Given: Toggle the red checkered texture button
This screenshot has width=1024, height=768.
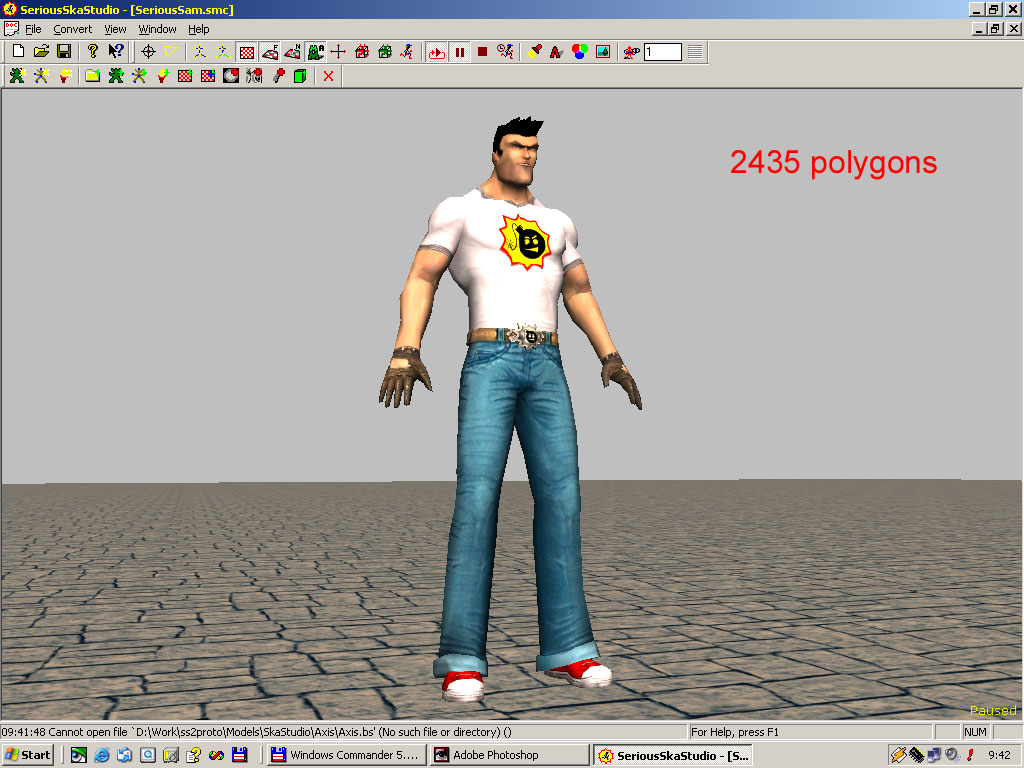Looking at the screenshot, I should click(x=247, y=52).
